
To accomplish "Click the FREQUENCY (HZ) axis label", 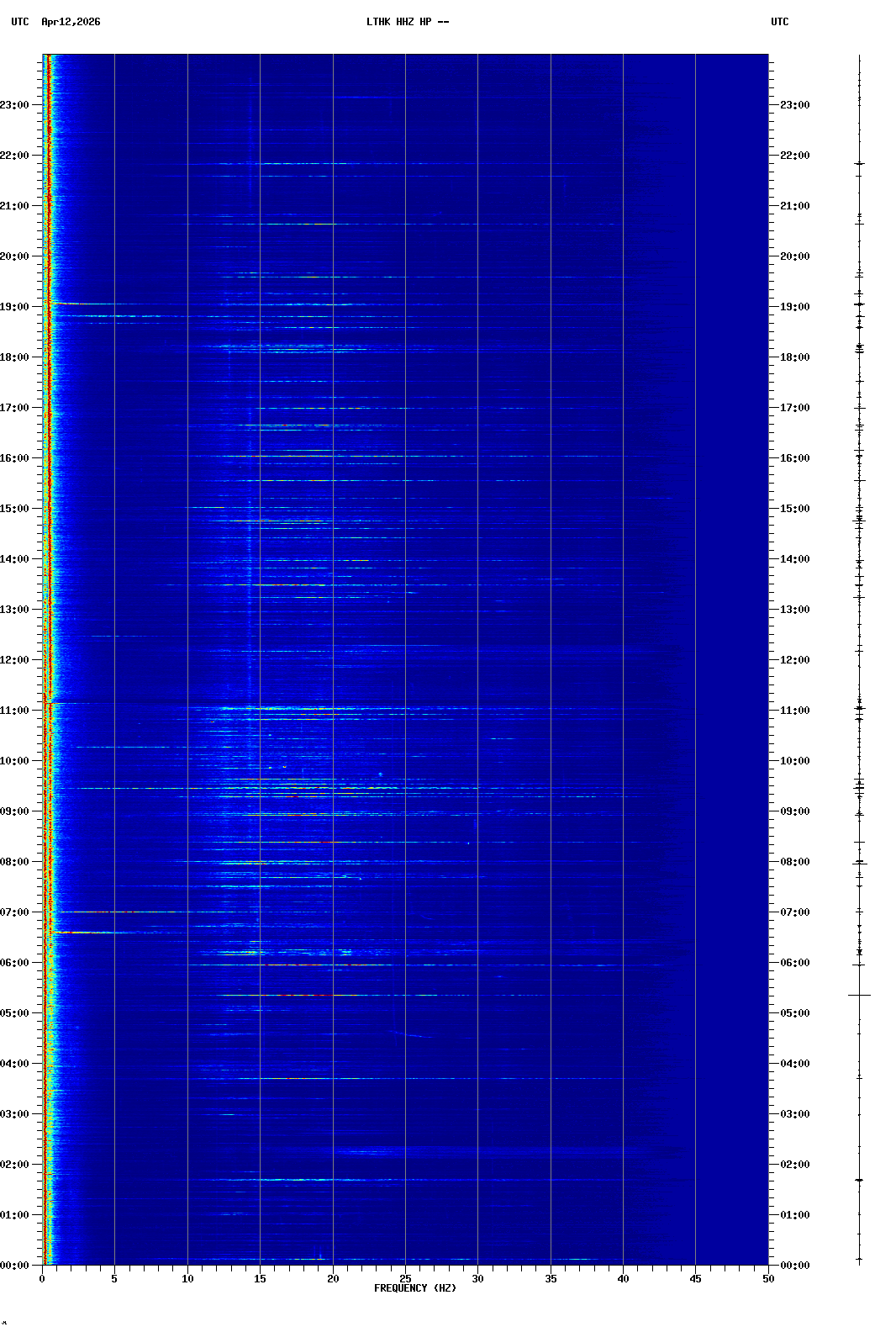I will coord(415,1288).
